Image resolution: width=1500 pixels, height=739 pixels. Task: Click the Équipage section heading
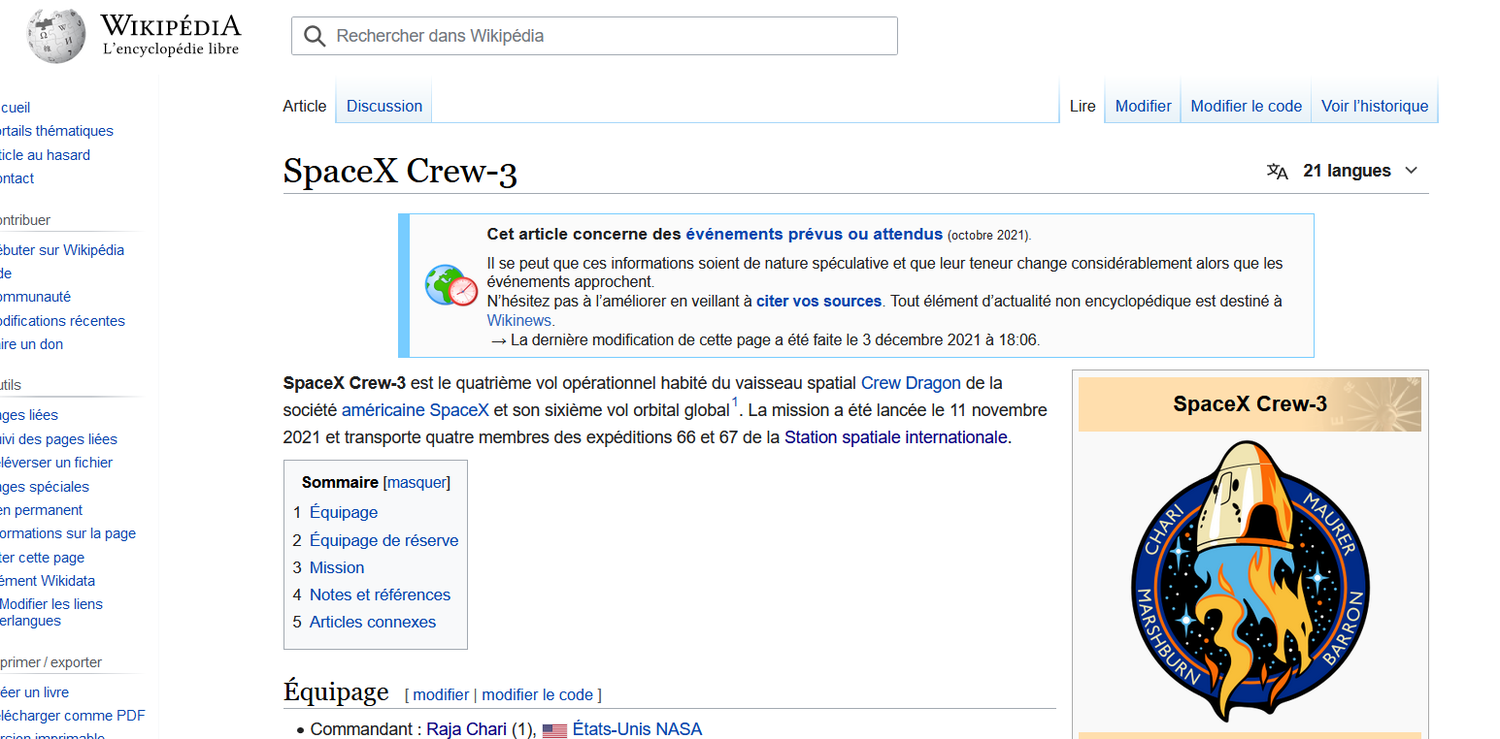click(x=336, y=692)
